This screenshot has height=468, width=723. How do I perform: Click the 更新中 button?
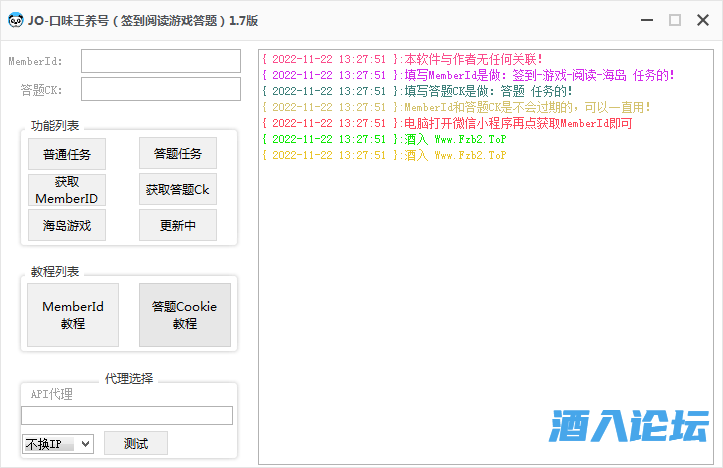click(x=177, y=225)
